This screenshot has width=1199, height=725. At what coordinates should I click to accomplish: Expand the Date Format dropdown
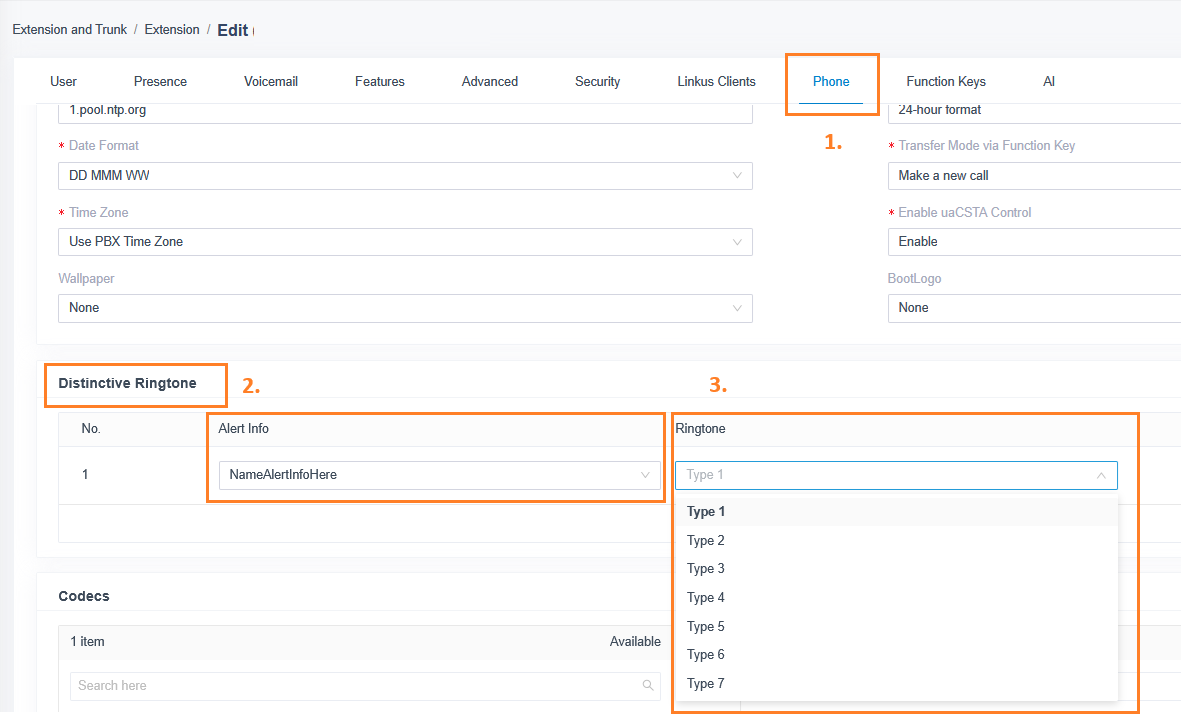coord(404,176)
